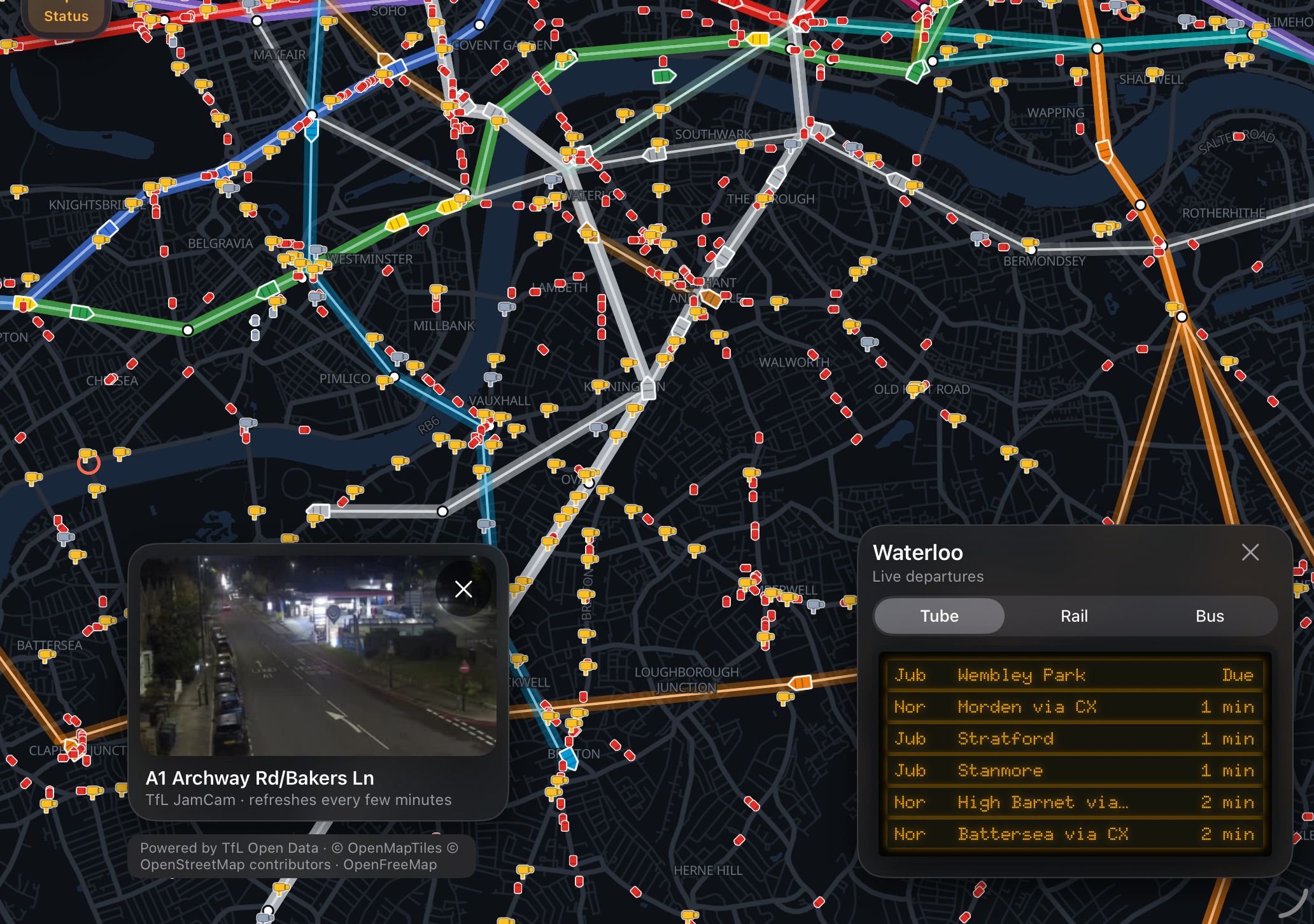
Task: Close the A1 Archway Rd JamCam popup
Action: (x=463, y=589)
